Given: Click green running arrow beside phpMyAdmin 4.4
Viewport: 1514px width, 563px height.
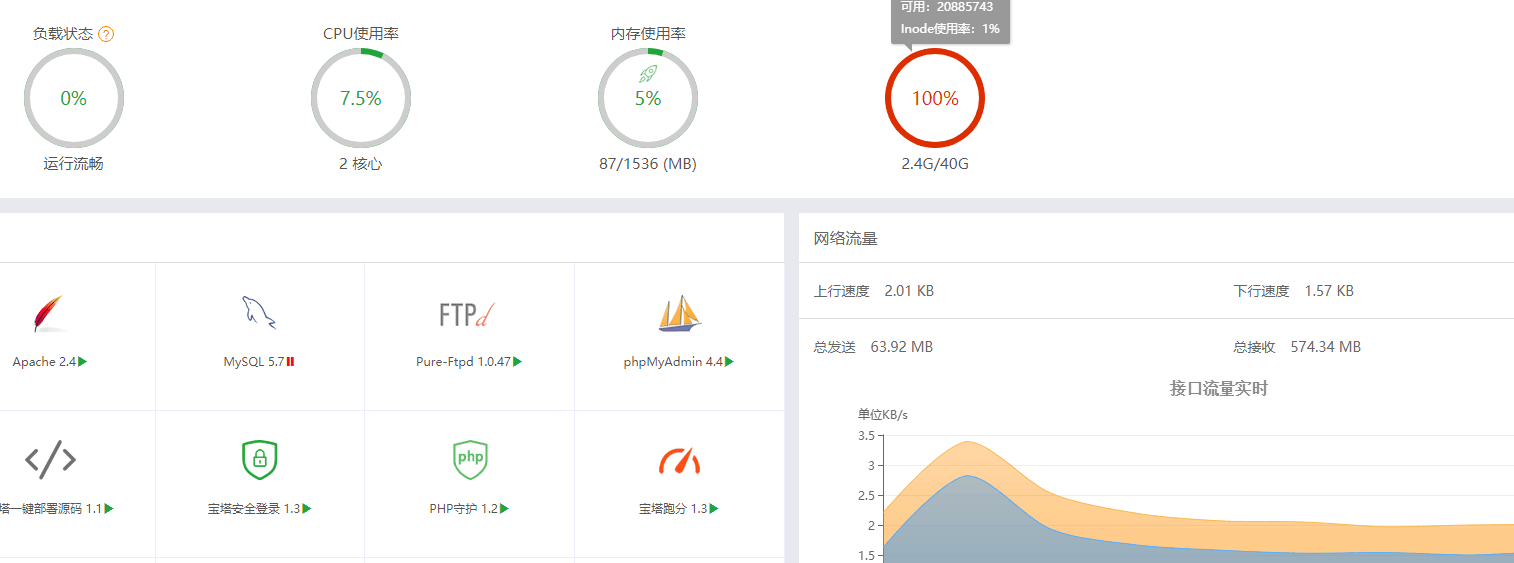Looking at the screenshot, I should tap(730, 362).
